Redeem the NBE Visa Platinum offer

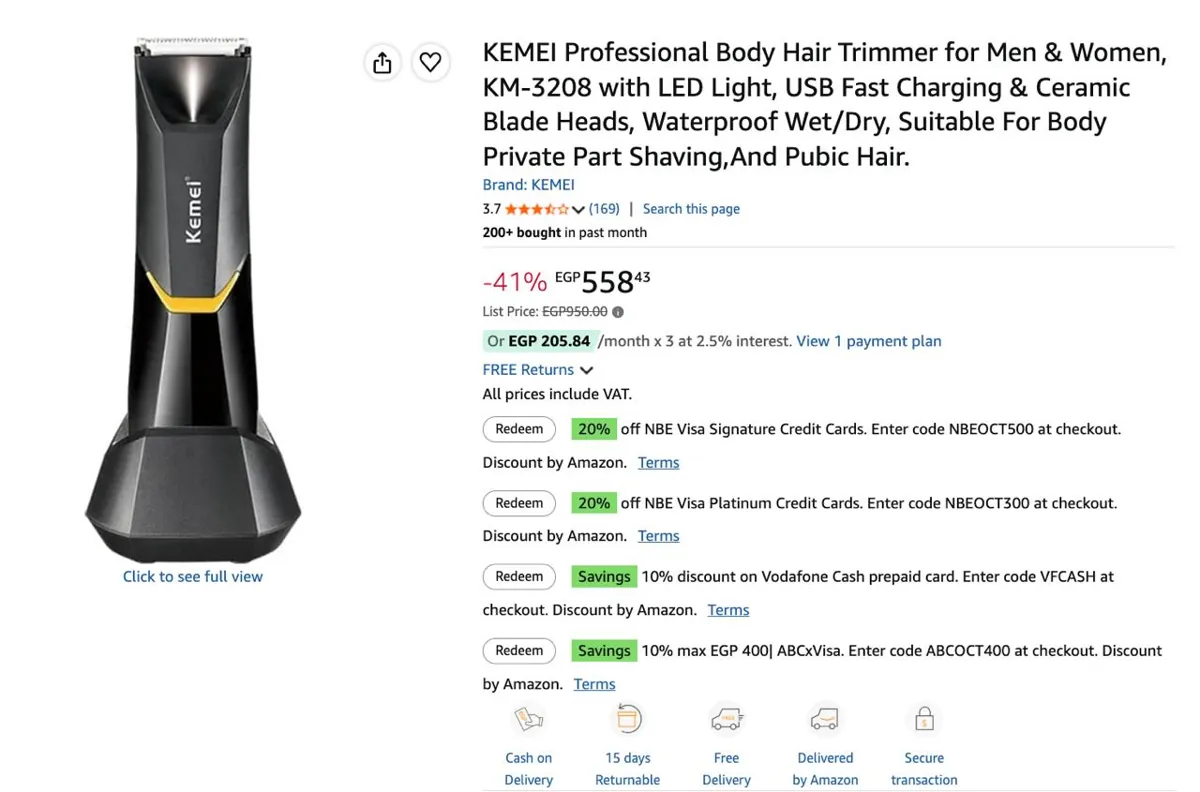click(519, 503)
